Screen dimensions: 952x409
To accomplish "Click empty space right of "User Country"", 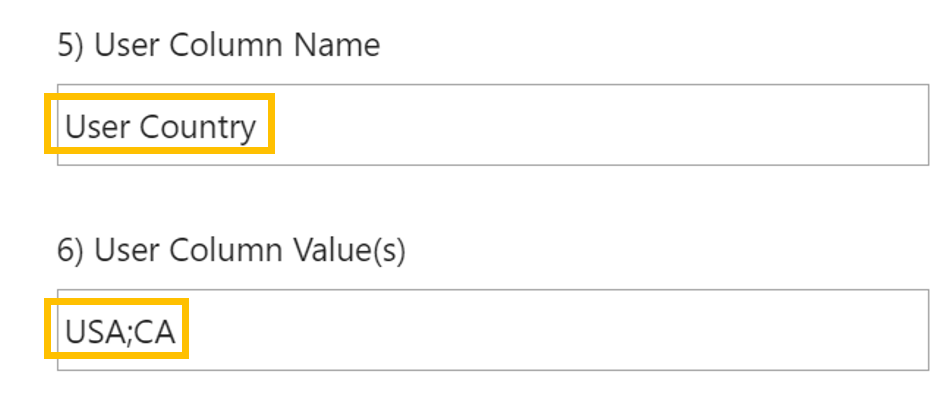I will point(600,126).
